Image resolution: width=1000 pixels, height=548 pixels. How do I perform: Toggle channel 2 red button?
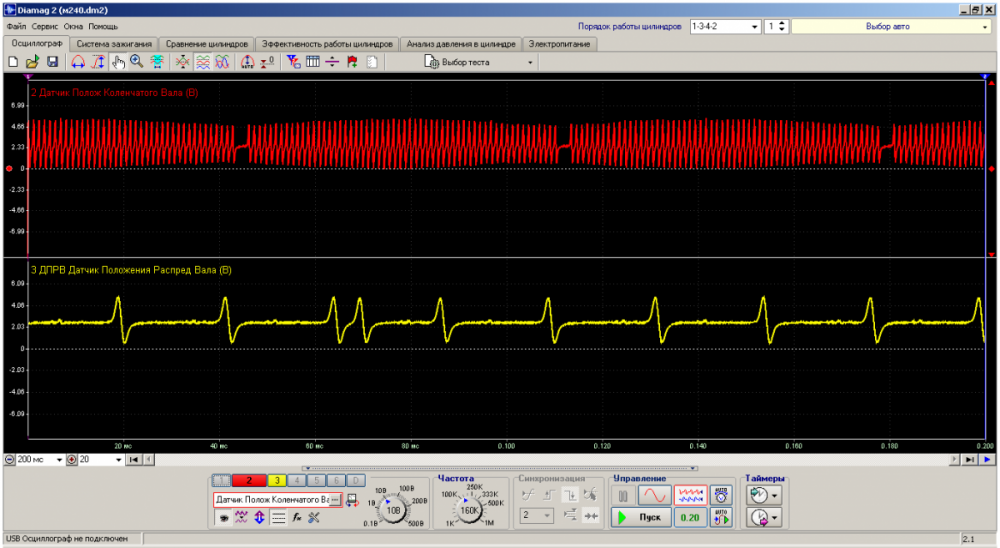tap(249, 481)
